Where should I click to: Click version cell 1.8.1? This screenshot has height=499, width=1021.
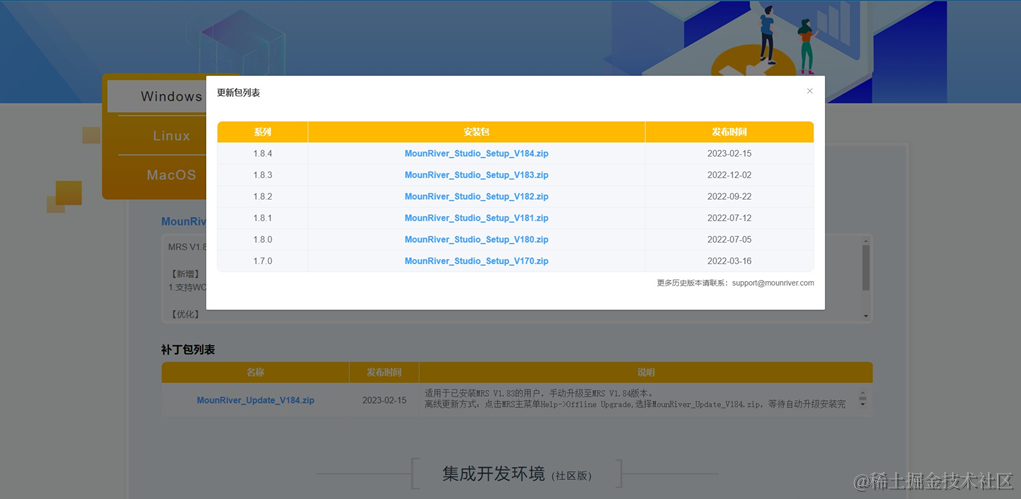(262, 218)
